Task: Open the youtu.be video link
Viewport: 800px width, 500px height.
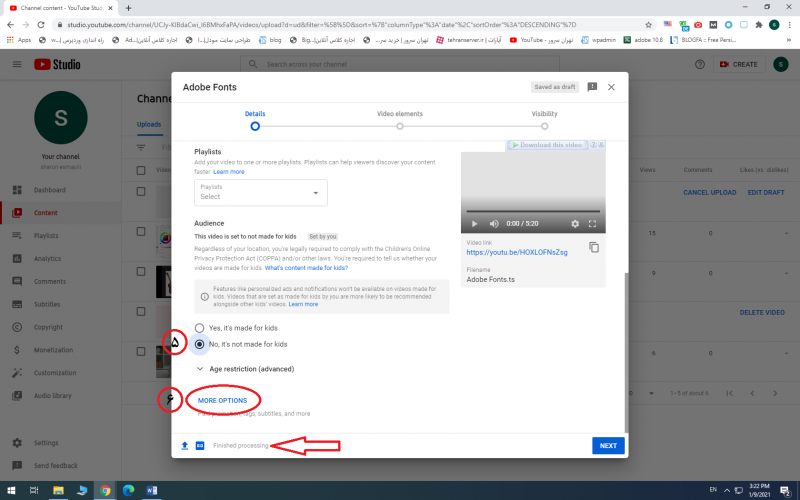Action: 516,252
